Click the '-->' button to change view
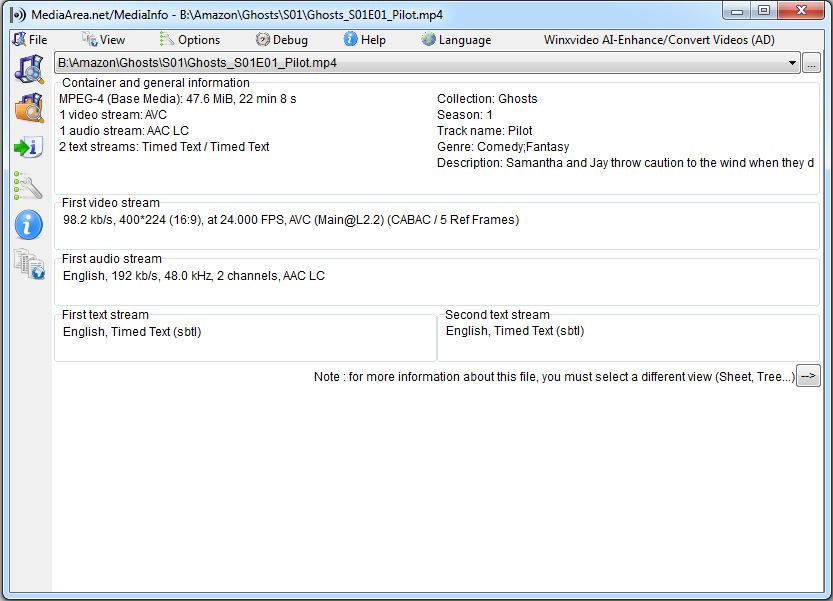833x601 pixels. pos(808,376)
